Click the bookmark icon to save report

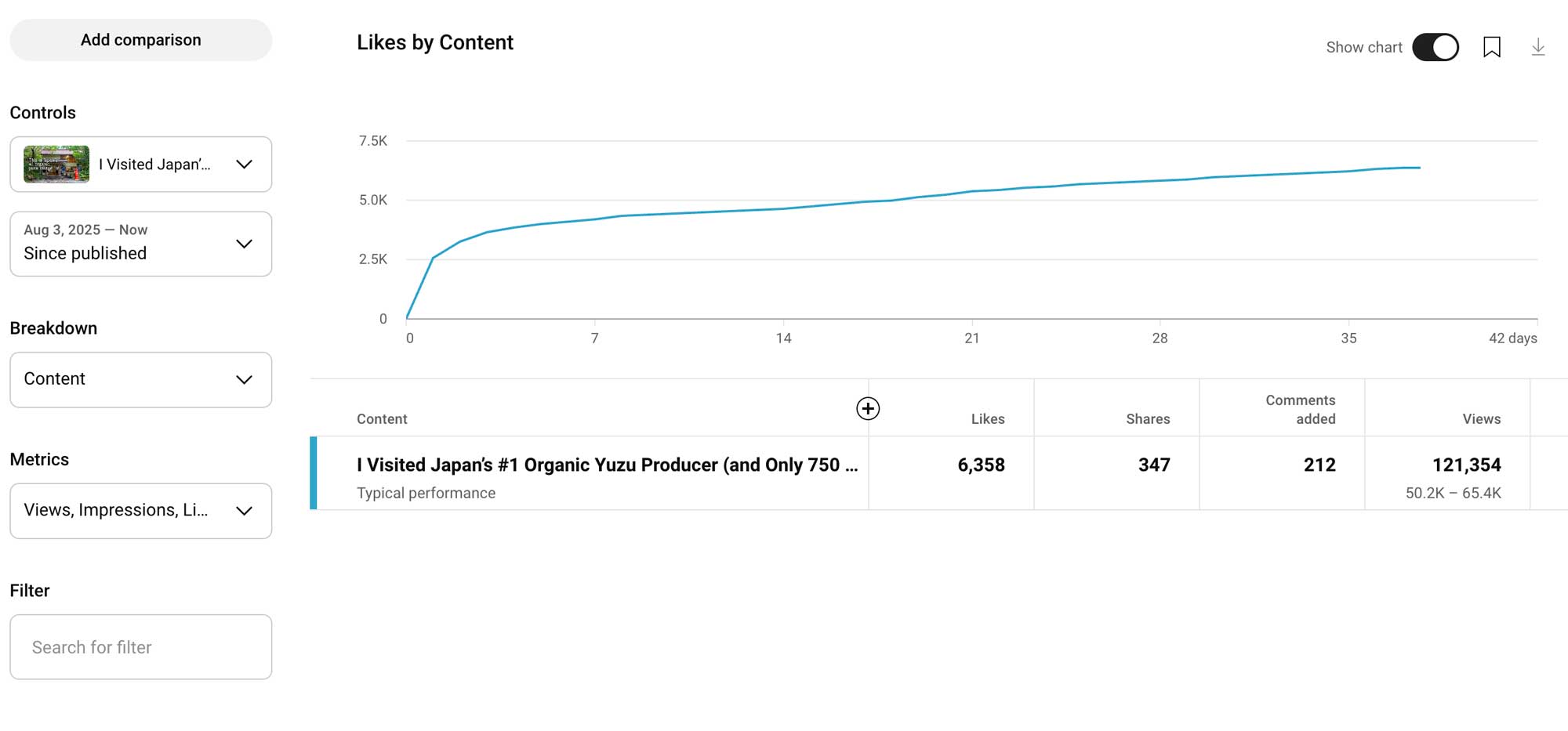1491,47
